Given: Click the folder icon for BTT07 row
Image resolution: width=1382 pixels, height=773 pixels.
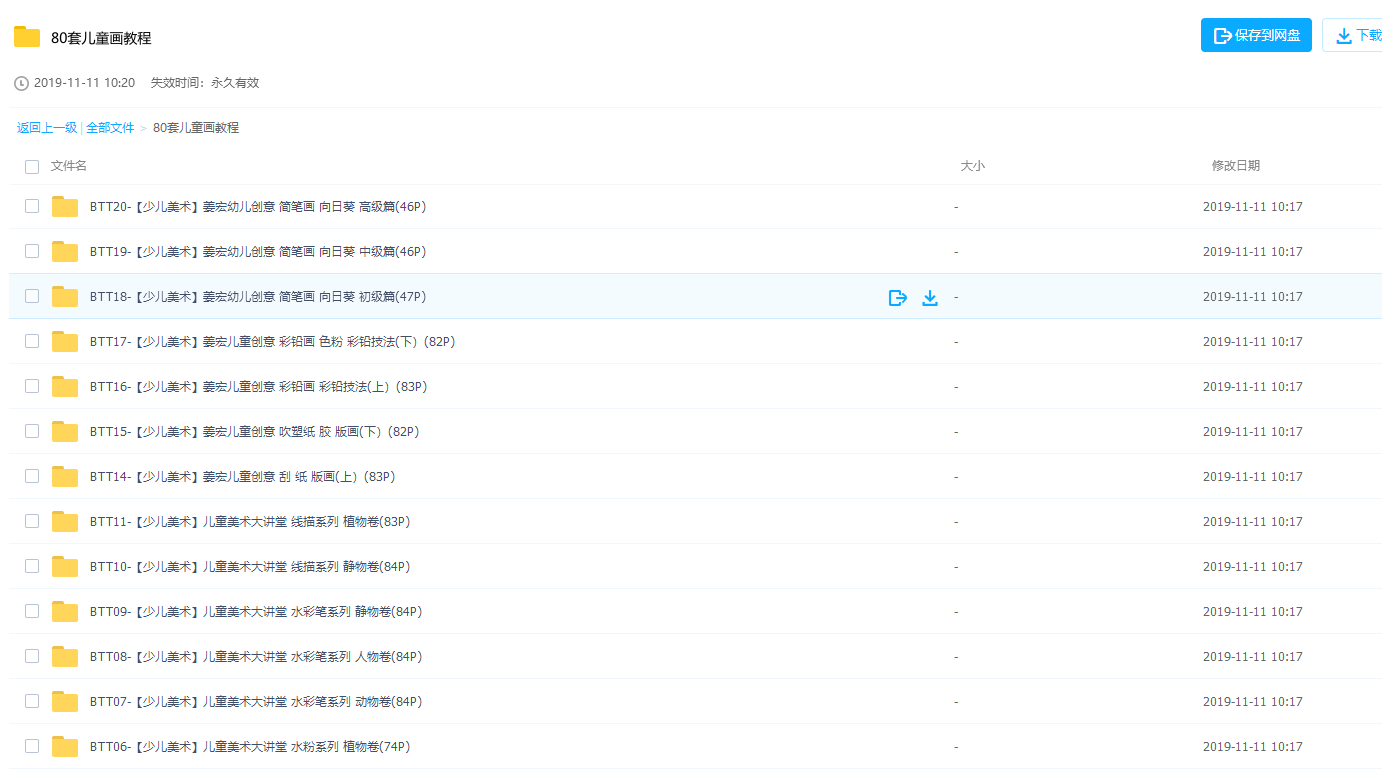Looking at the screenshot, I should [x=65, y=702].
